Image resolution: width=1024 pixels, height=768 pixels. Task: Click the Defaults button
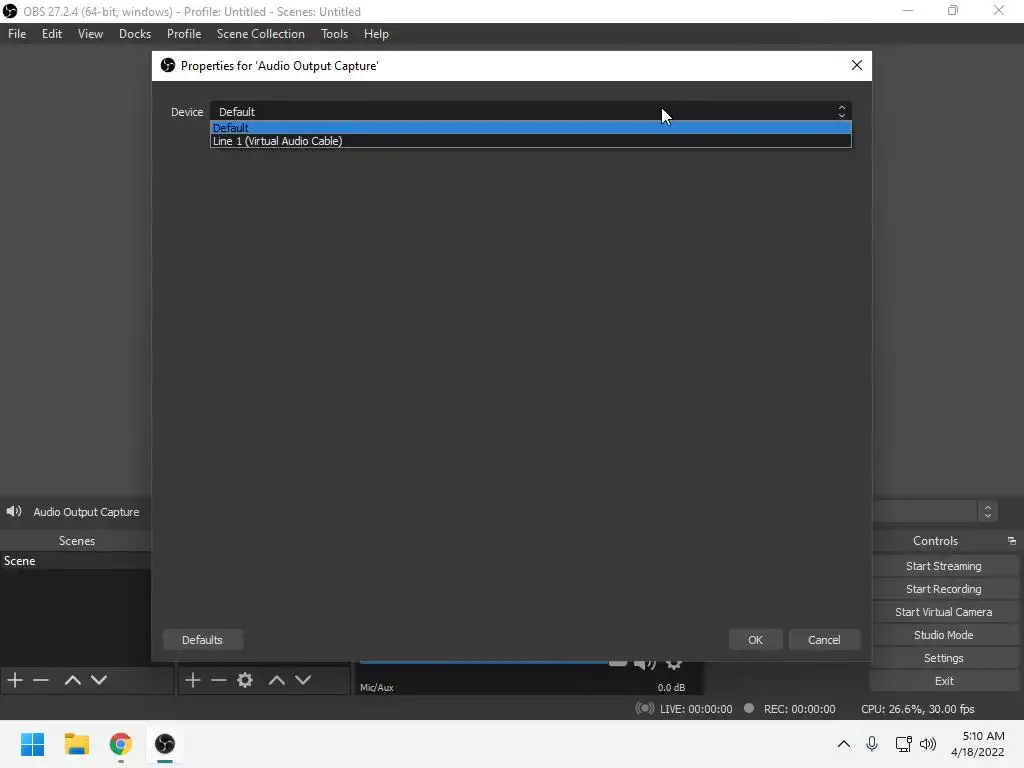point(202,640)
